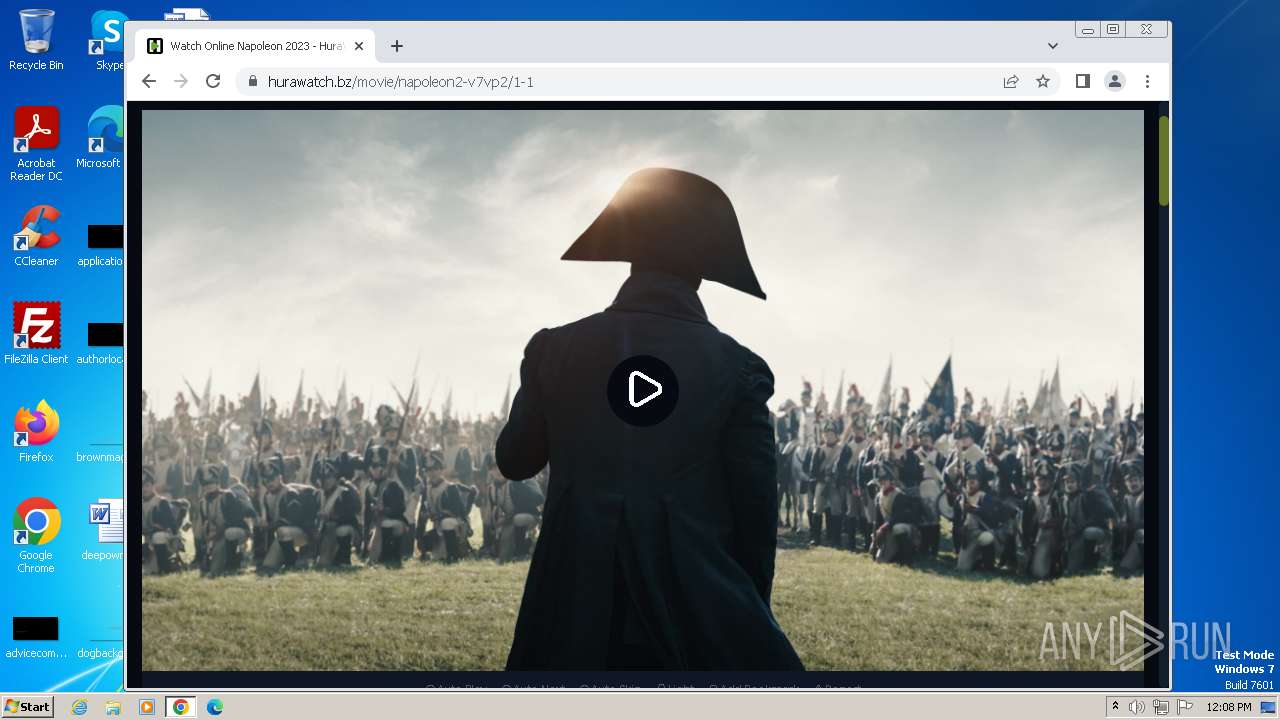Open Recycle Bin on desktop

(x=36, y=40)
